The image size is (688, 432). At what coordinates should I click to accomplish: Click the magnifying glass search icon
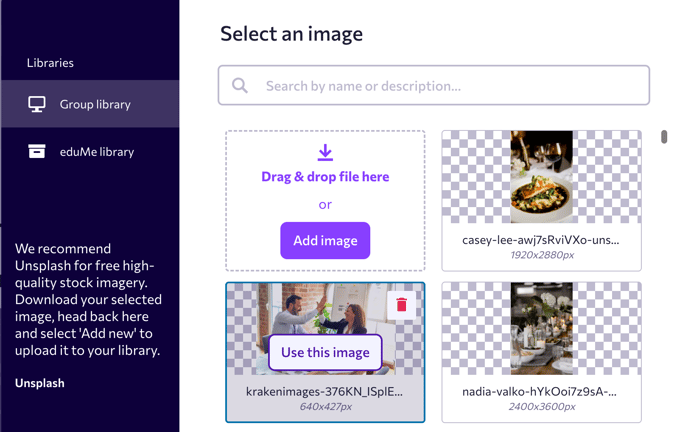coord(240,86)
